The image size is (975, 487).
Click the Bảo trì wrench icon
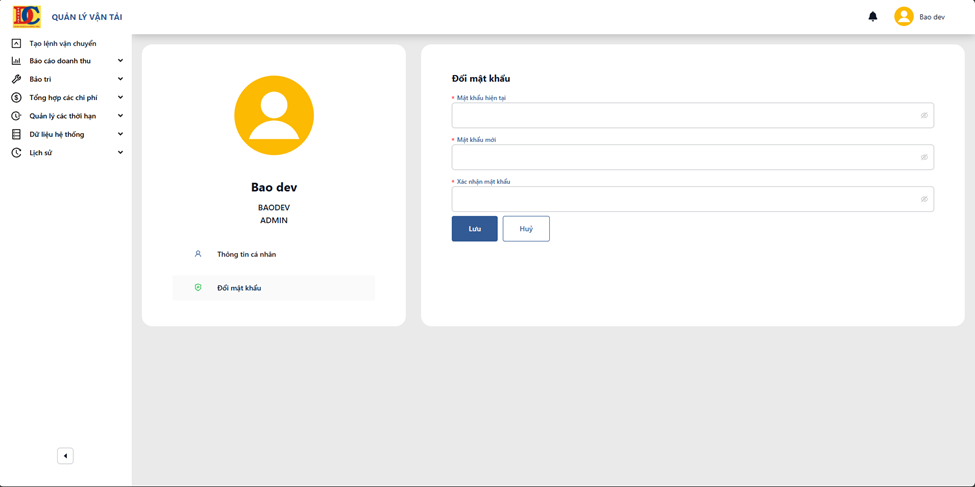pos(17,79)
